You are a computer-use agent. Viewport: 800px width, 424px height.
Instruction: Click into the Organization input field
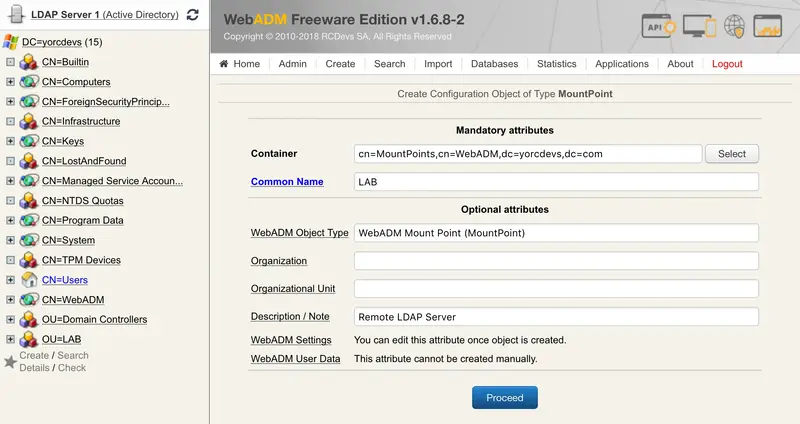click(x=556, y=261)
